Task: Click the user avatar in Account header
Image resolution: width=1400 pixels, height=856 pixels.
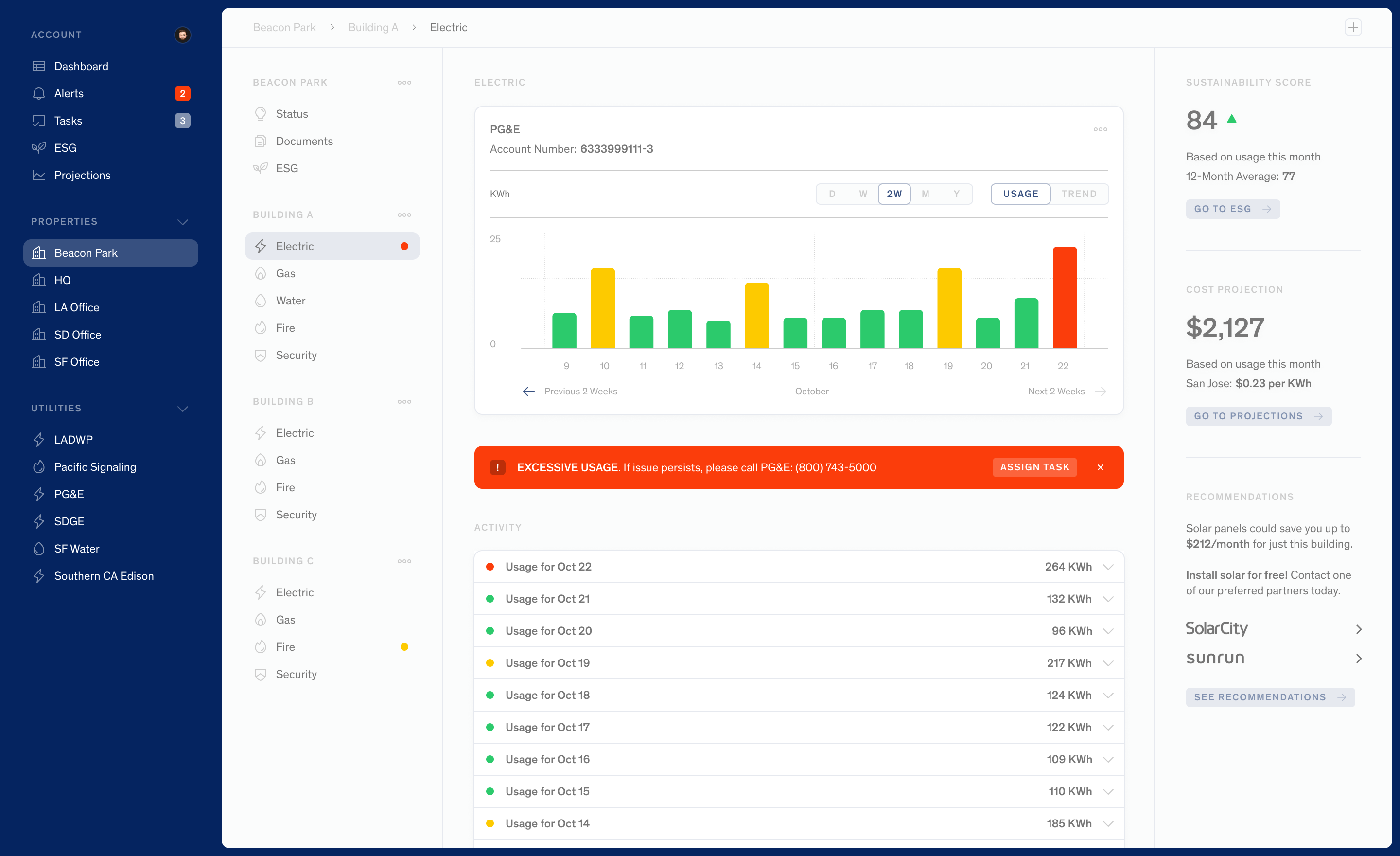Action: click(x=182, y=35)
